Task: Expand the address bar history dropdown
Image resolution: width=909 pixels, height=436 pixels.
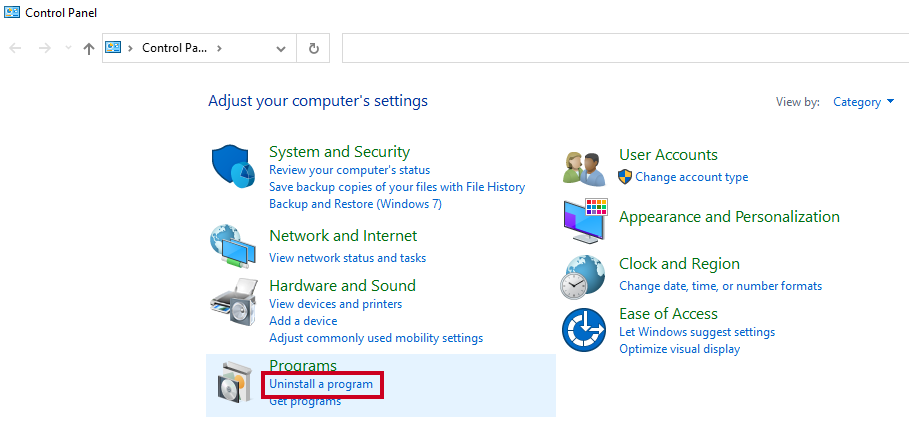Action: 281,49
